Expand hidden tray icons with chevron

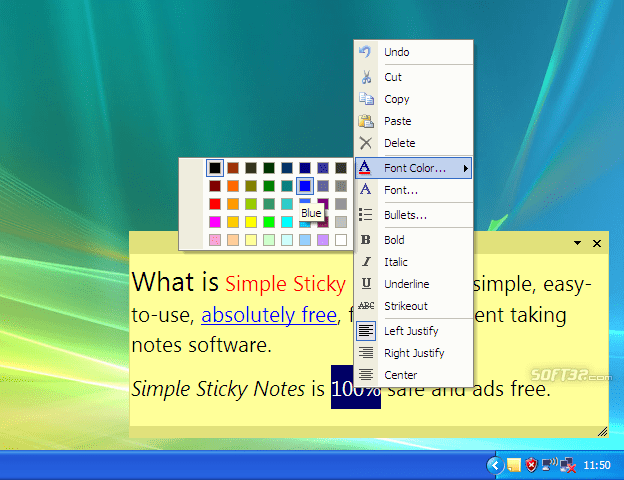pos(495,465)
